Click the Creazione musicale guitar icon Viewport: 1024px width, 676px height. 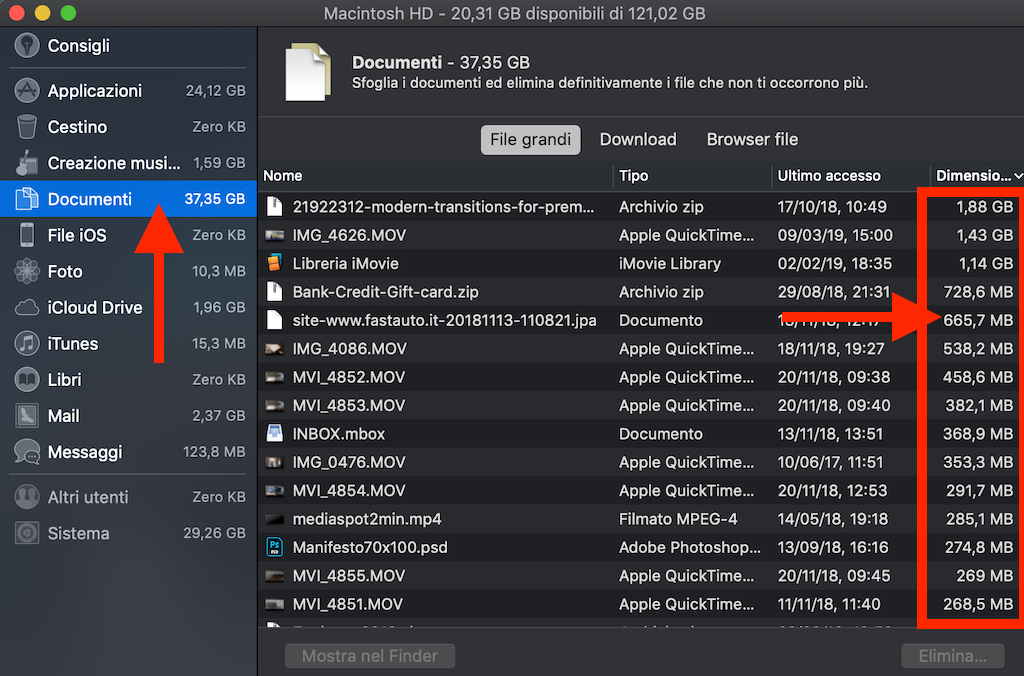[x=27, y=163]
